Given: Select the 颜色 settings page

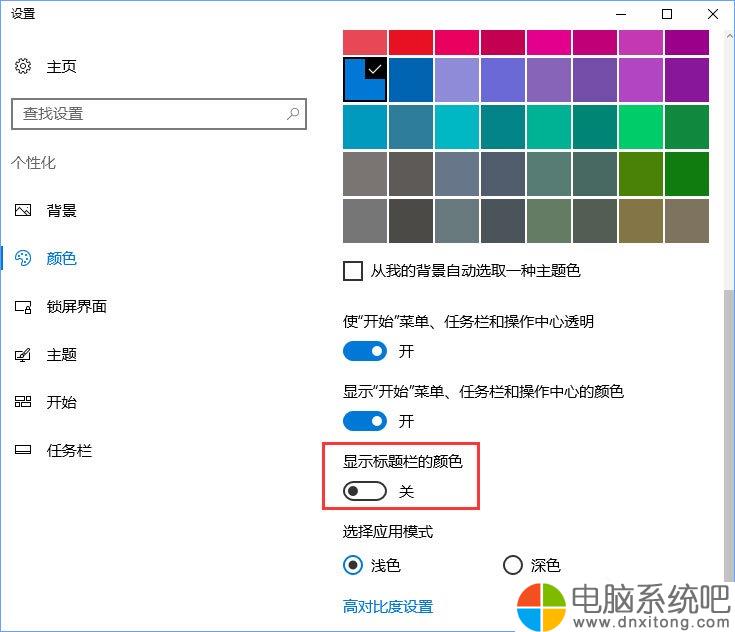Looking at the screenshot, I should tap(61, 258).
